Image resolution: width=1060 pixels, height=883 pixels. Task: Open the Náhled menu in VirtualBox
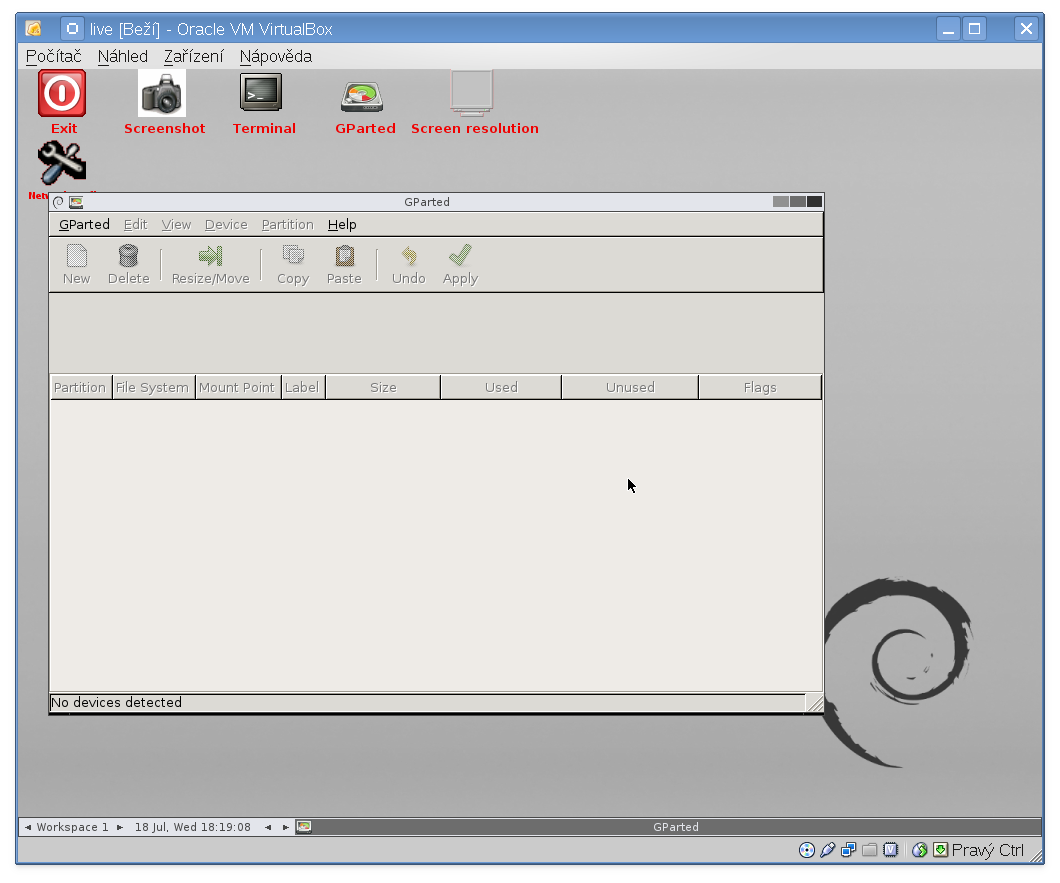[x=122, y=56]
